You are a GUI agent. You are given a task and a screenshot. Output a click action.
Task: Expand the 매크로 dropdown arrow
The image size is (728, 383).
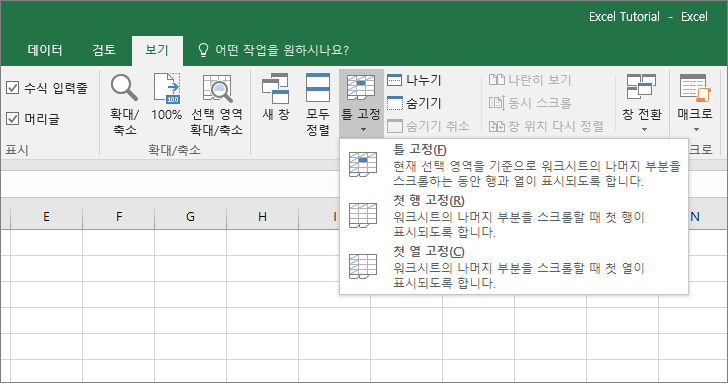[x=696, y=130]
